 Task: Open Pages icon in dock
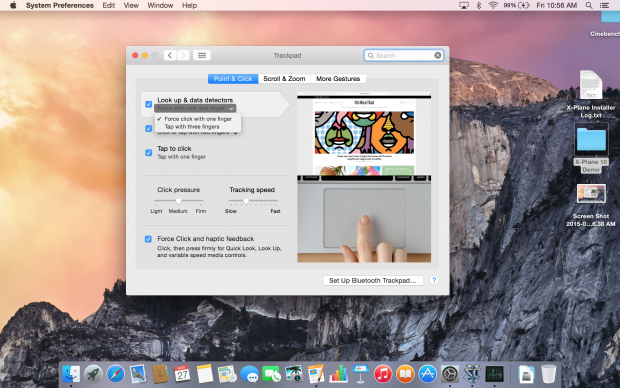pos(316,374)
